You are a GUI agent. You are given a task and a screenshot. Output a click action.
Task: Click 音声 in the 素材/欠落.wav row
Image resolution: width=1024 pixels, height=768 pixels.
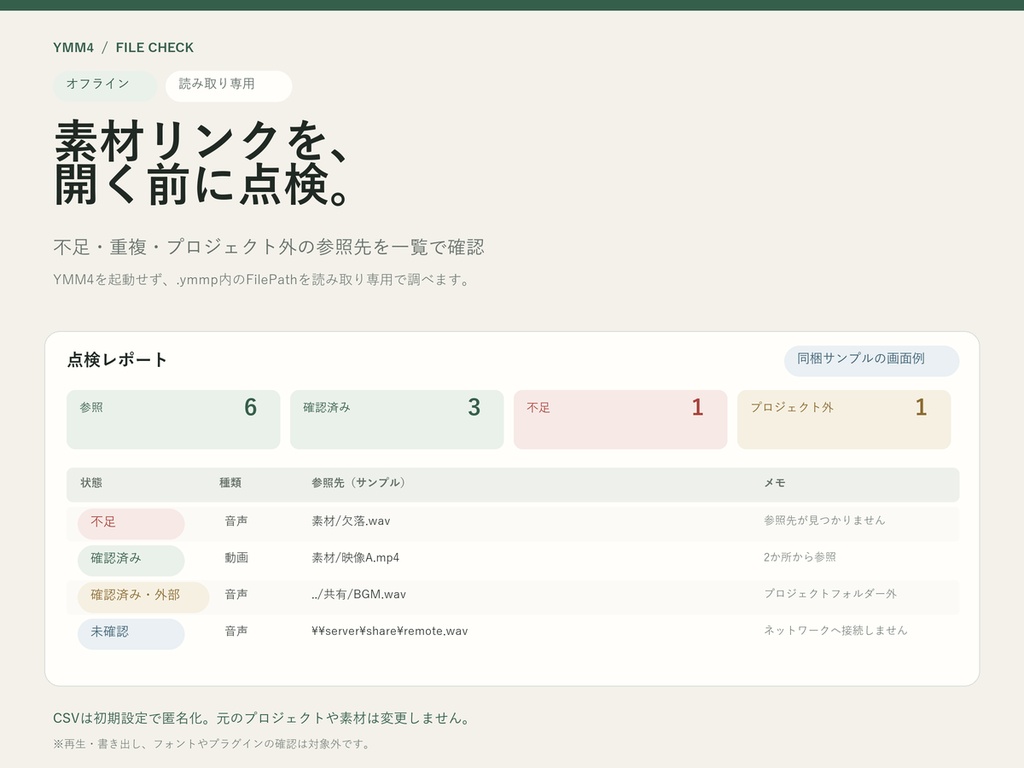236,521
